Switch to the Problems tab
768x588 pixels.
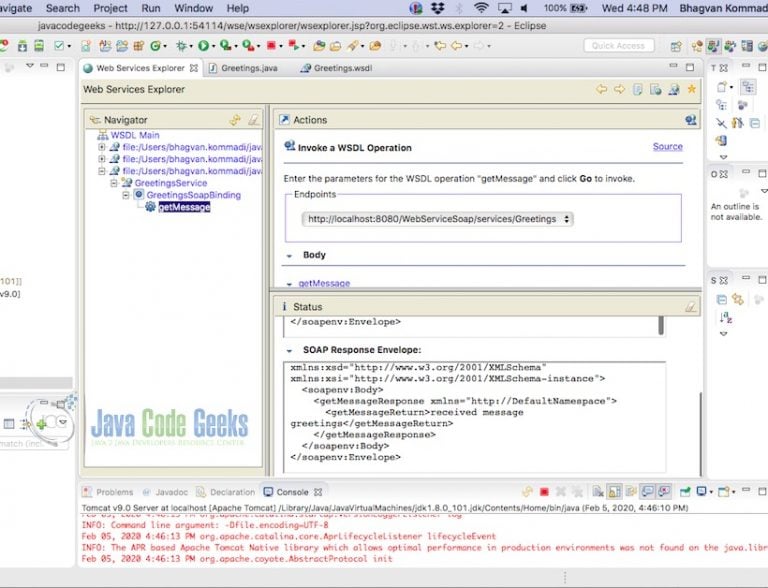click(x=108, y=492)
